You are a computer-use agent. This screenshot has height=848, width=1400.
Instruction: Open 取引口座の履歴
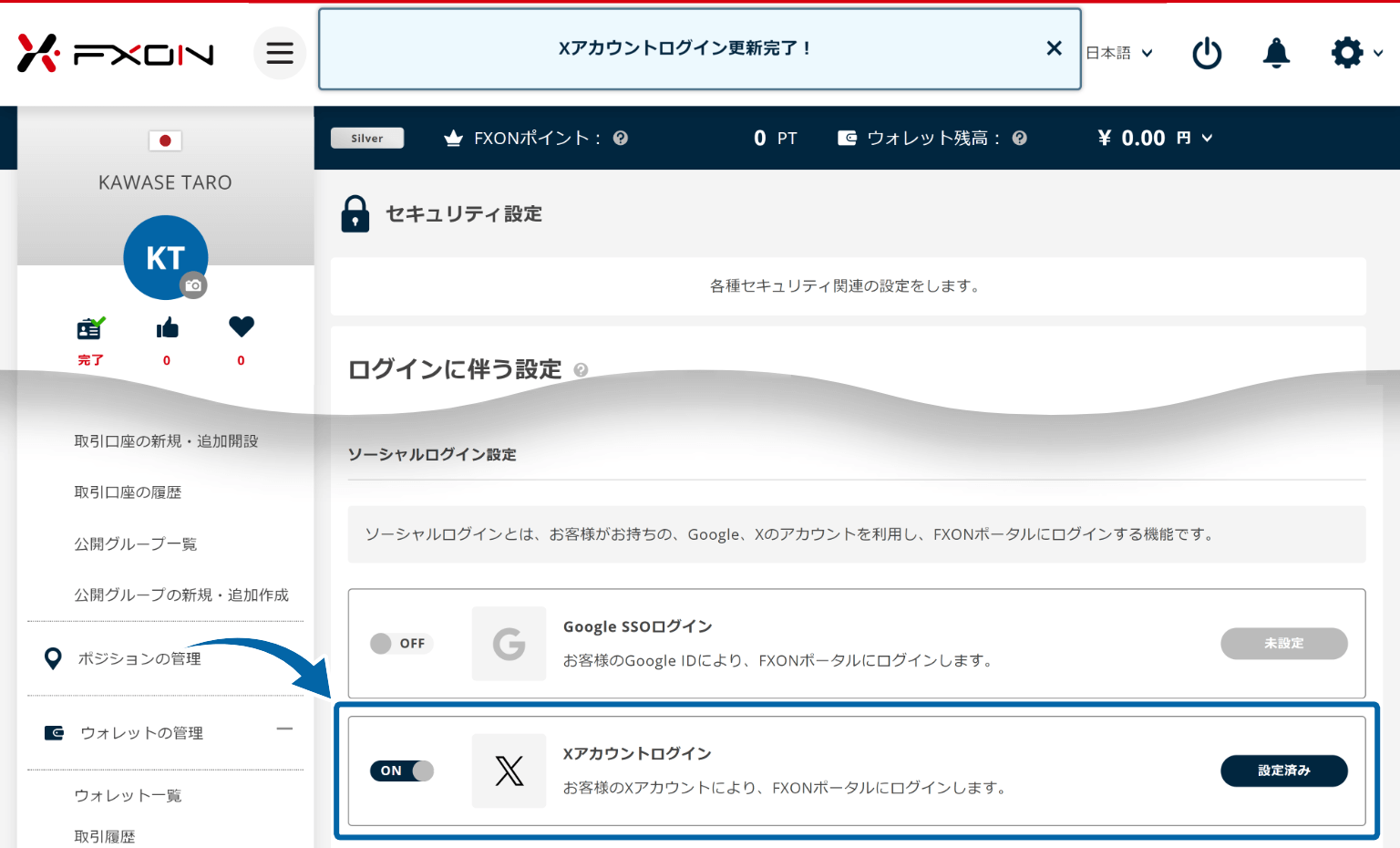point(128,492)
